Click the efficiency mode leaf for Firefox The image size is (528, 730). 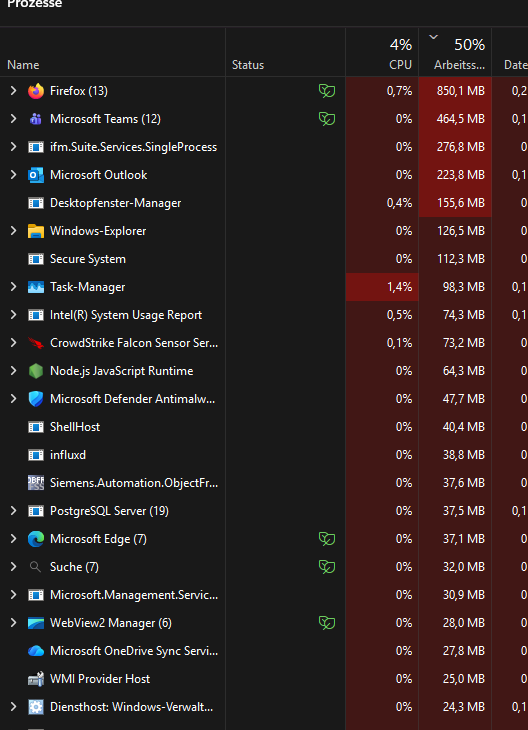click(327, 91)
